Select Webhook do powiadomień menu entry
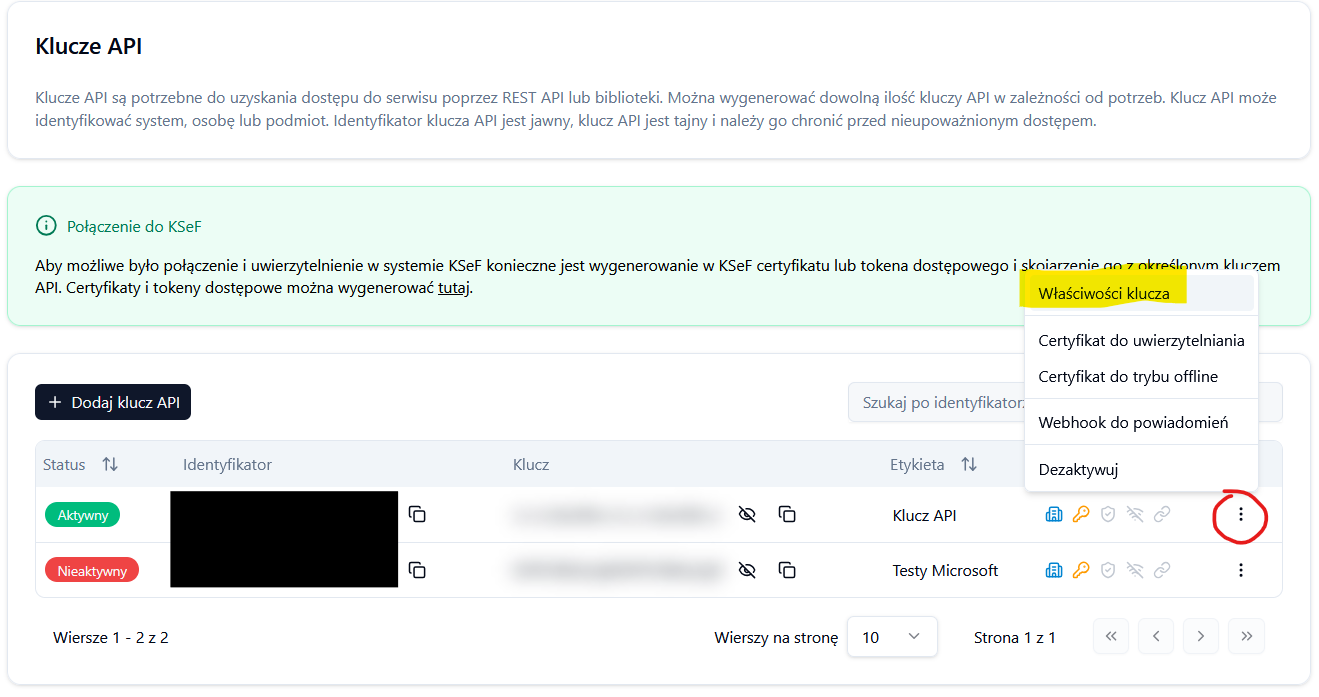 pyautogui.click(x=1140, y=422)
